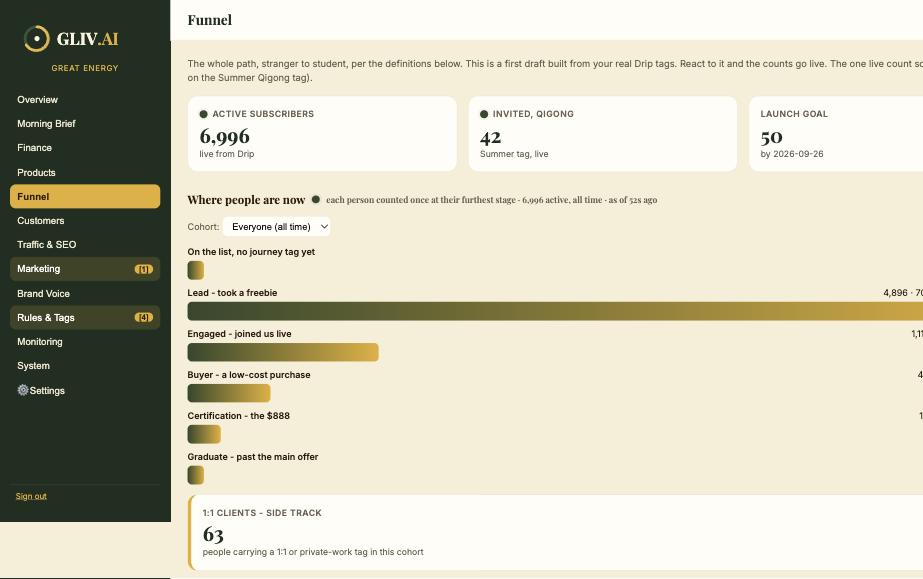Click the Settings gear icon

pos(23,390)
